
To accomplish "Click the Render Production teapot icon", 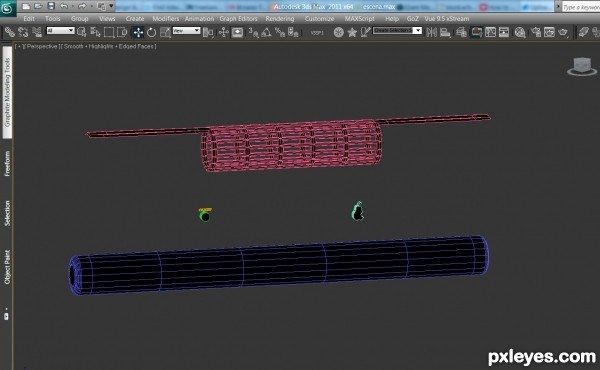I will click(562, 33).
